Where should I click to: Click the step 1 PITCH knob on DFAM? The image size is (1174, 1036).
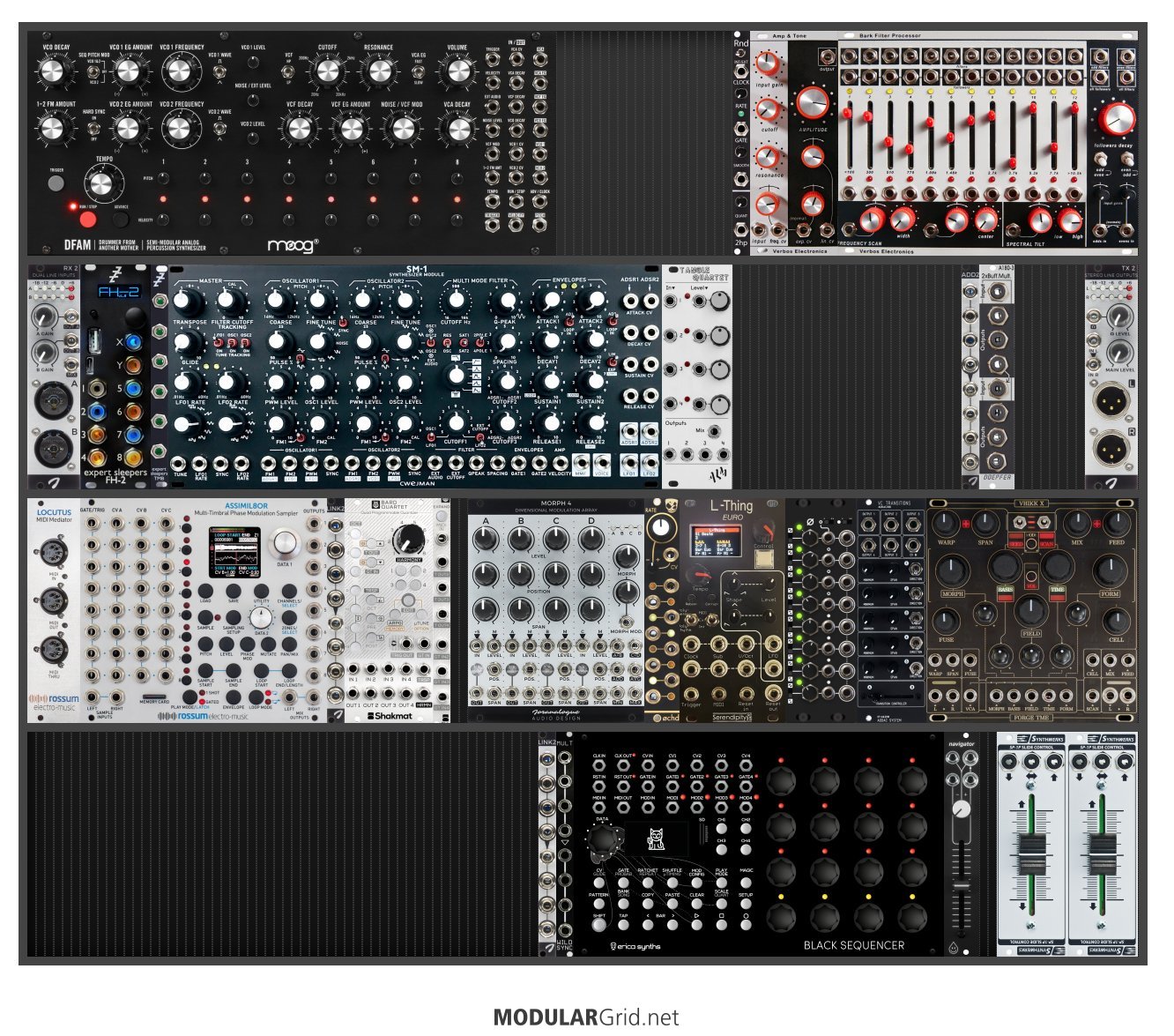coord(163,177)
